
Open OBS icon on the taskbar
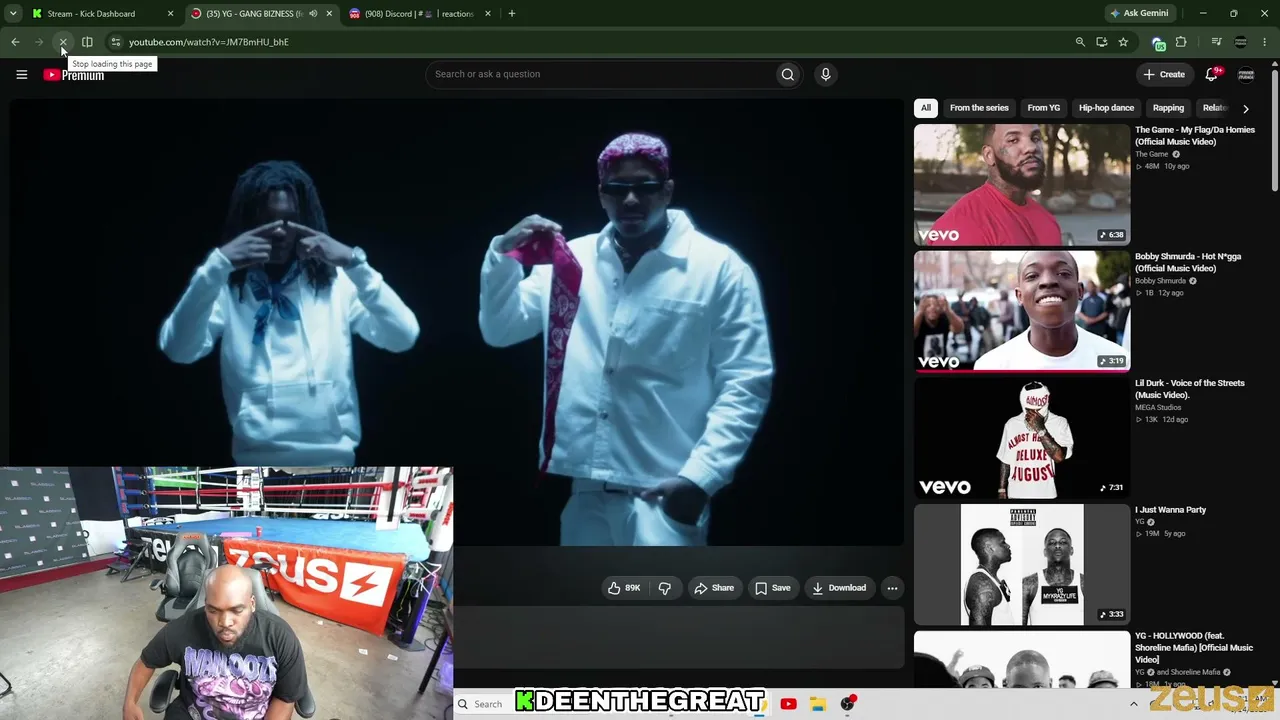click(x=848, y=704)
